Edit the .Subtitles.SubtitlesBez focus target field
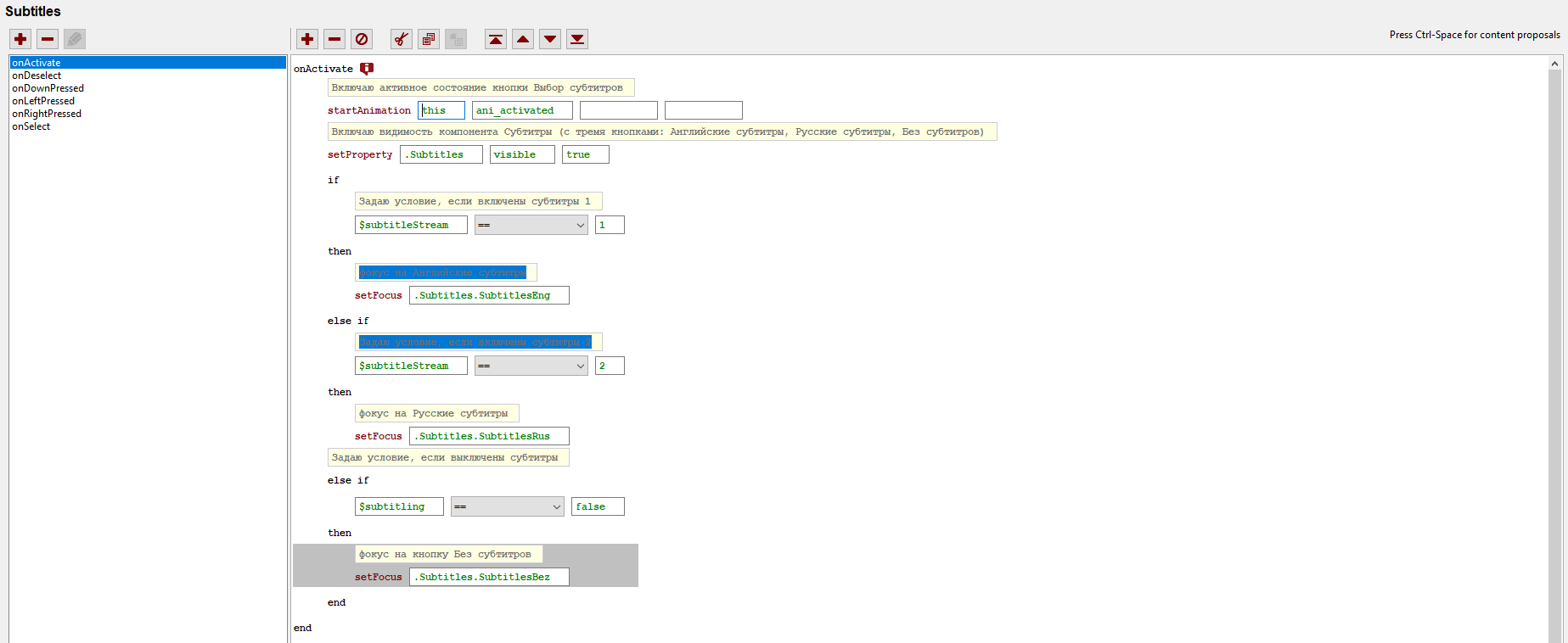The image size is (1568, 643). [x=489, y=577]
